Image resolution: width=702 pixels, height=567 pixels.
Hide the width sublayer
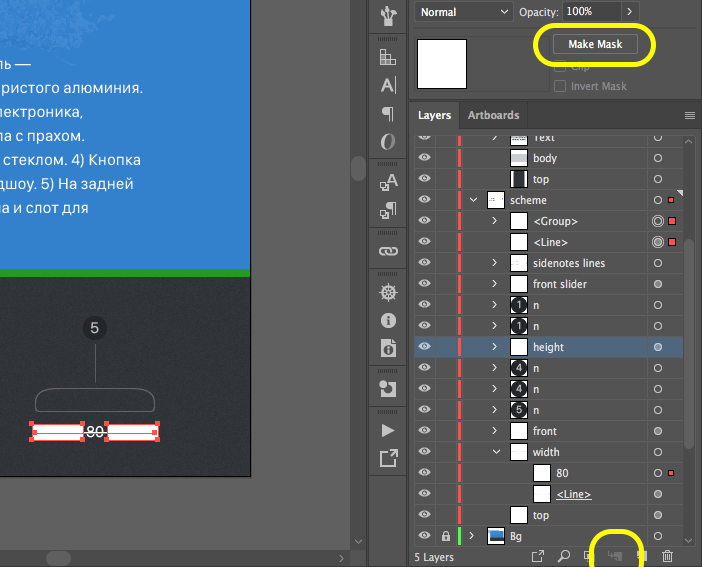(424, 451)
